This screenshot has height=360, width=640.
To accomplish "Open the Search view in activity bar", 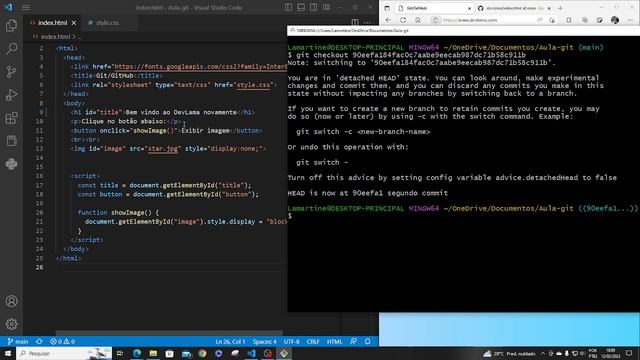I will (11, 49).
